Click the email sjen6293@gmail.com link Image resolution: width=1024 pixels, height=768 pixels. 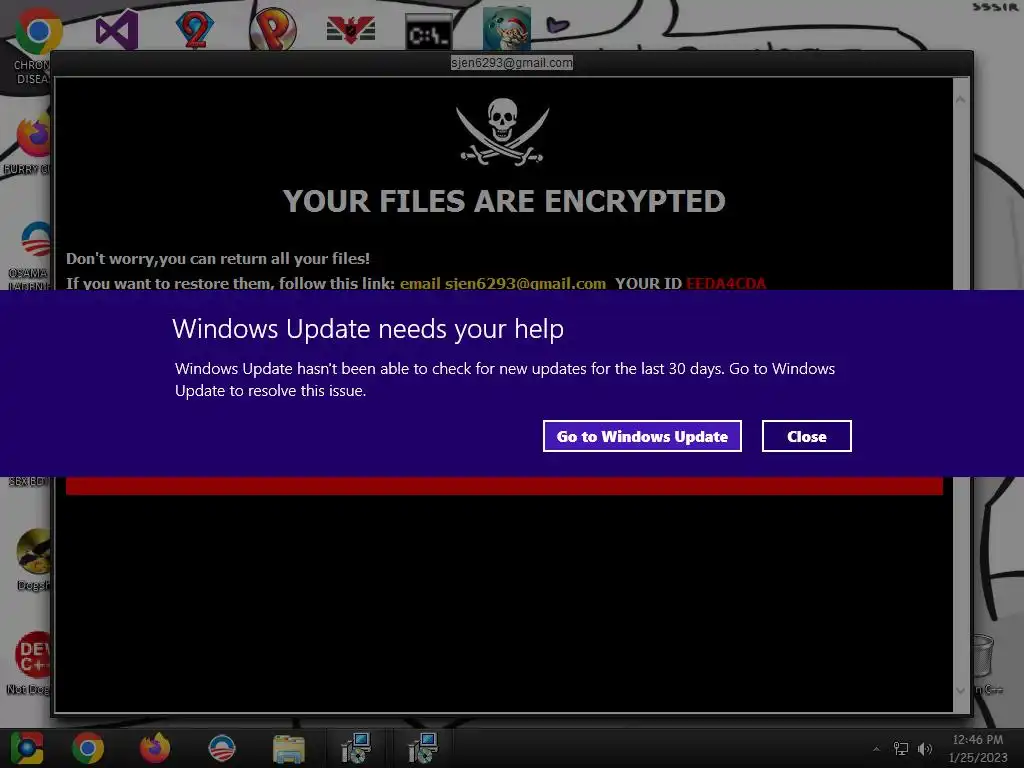pyautogui.click(x=503, y=283)
